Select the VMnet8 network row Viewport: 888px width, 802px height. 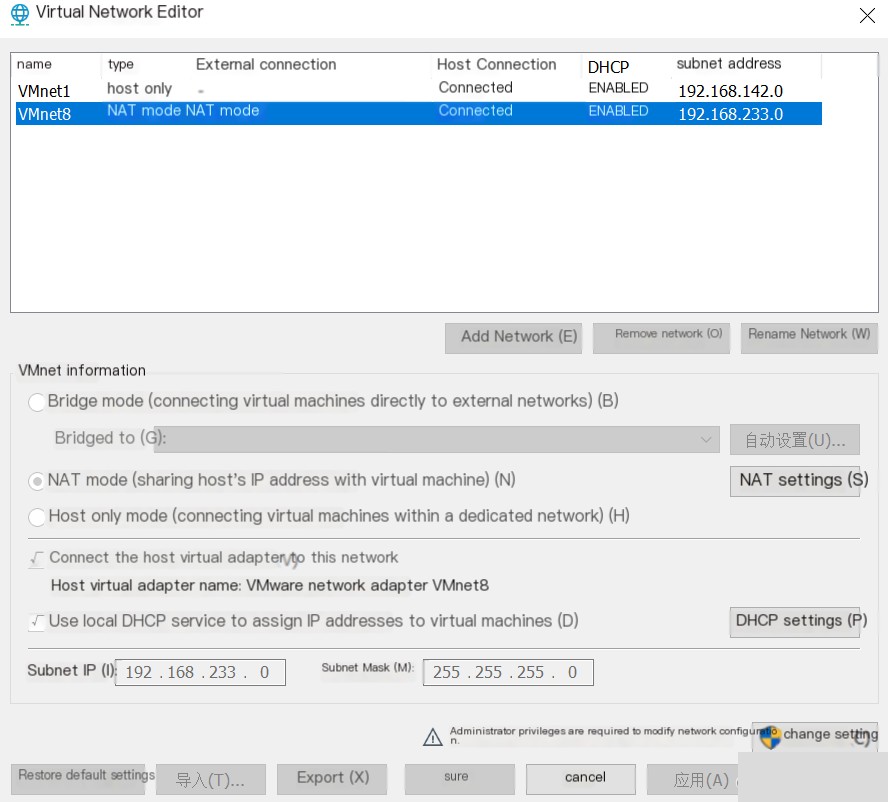click(x=419, y=113)
